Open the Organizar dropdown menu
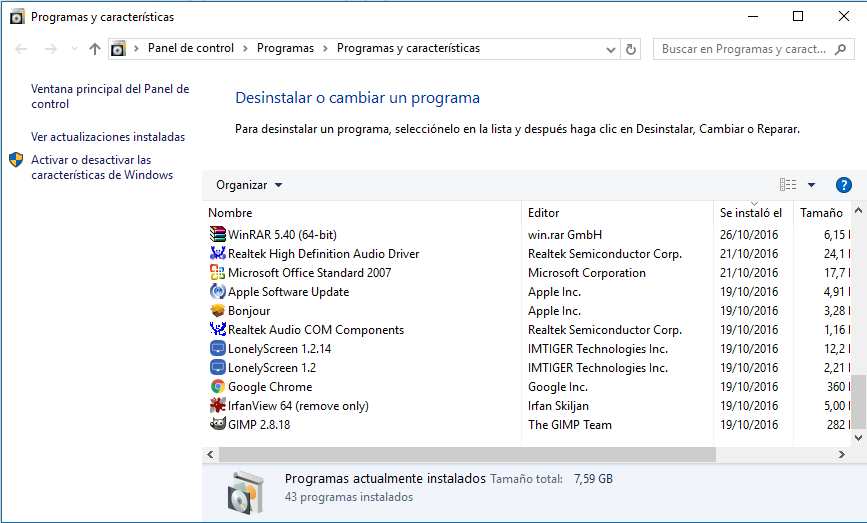Image resolution: width=867 pixels, height=523 pixels. [x=249, y=185]
